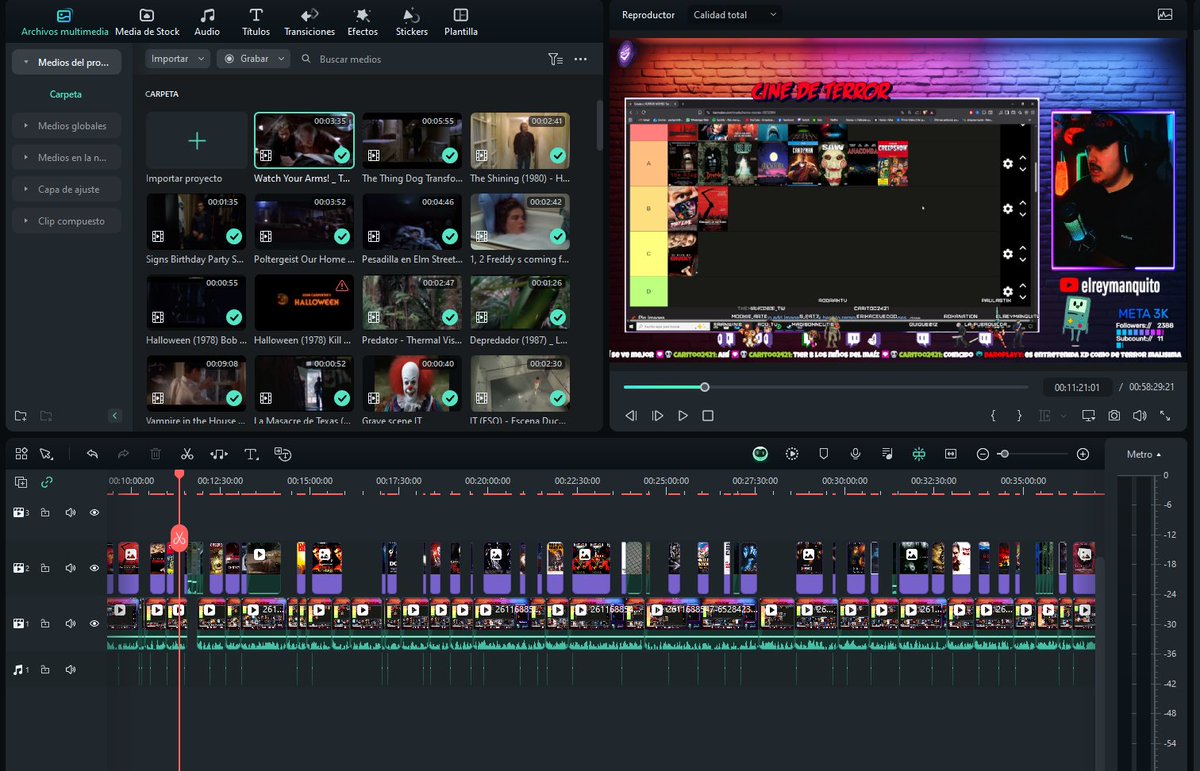Take a snapshot of the preview
The height and width of the screenshot is (771, 1200).
(x=1114, y=415)
